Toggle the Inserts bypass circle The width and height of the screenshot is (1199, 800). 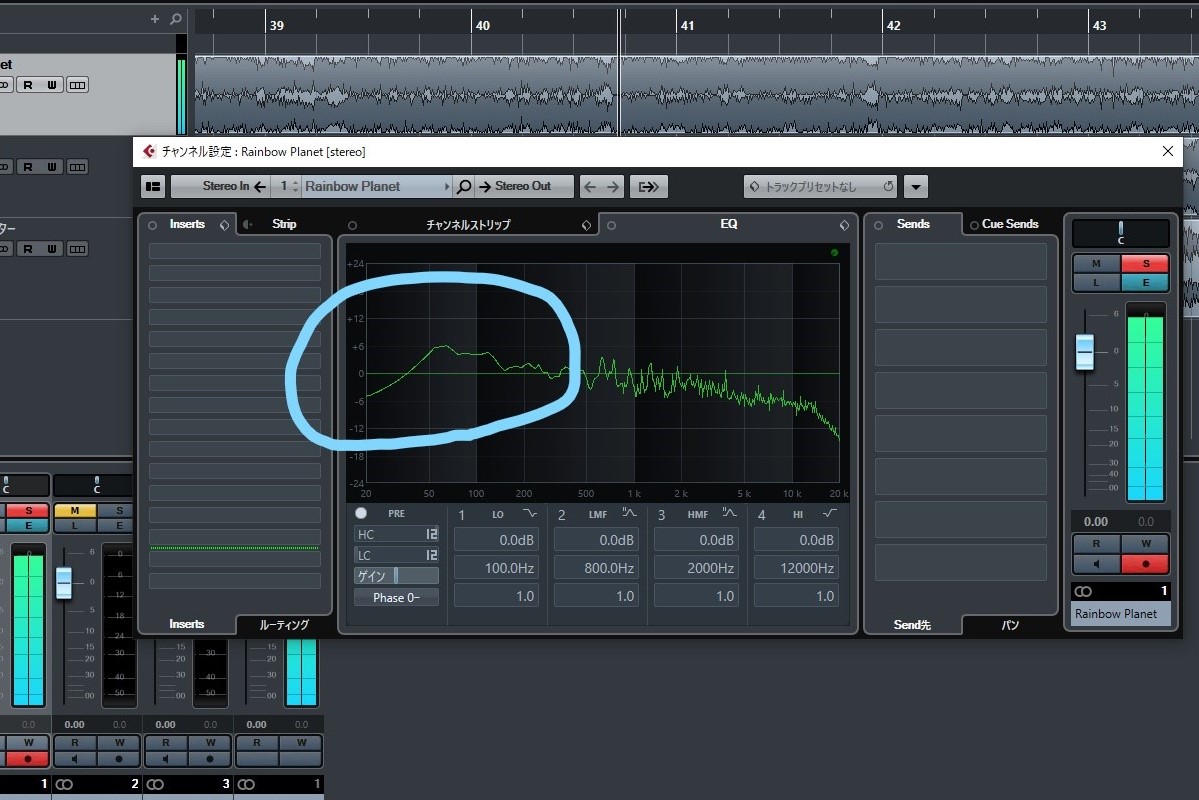(x=152, y=225)
